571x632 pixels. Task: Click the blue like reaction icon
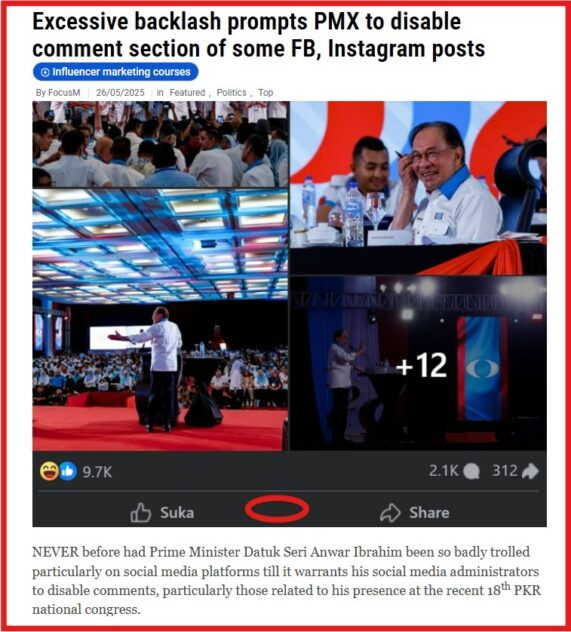tap(68, 471)
